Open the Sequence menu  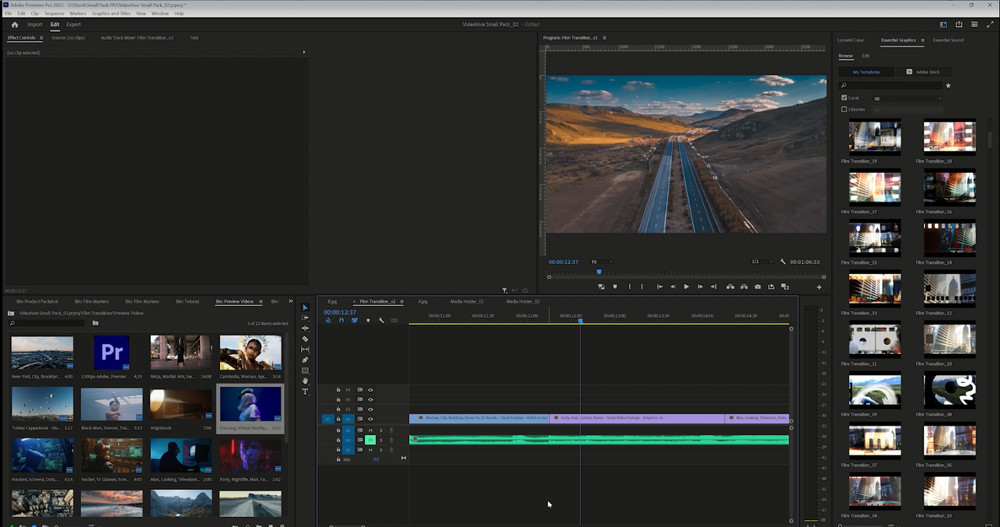54,13
